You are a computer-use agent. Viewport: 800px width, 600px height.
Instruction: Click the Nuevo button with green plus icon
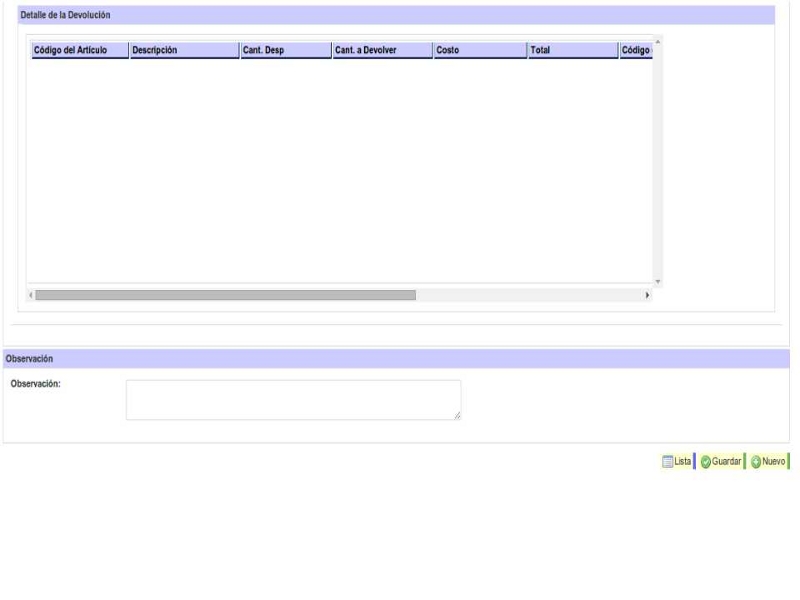pyautogui.click(x=768, y=461)
